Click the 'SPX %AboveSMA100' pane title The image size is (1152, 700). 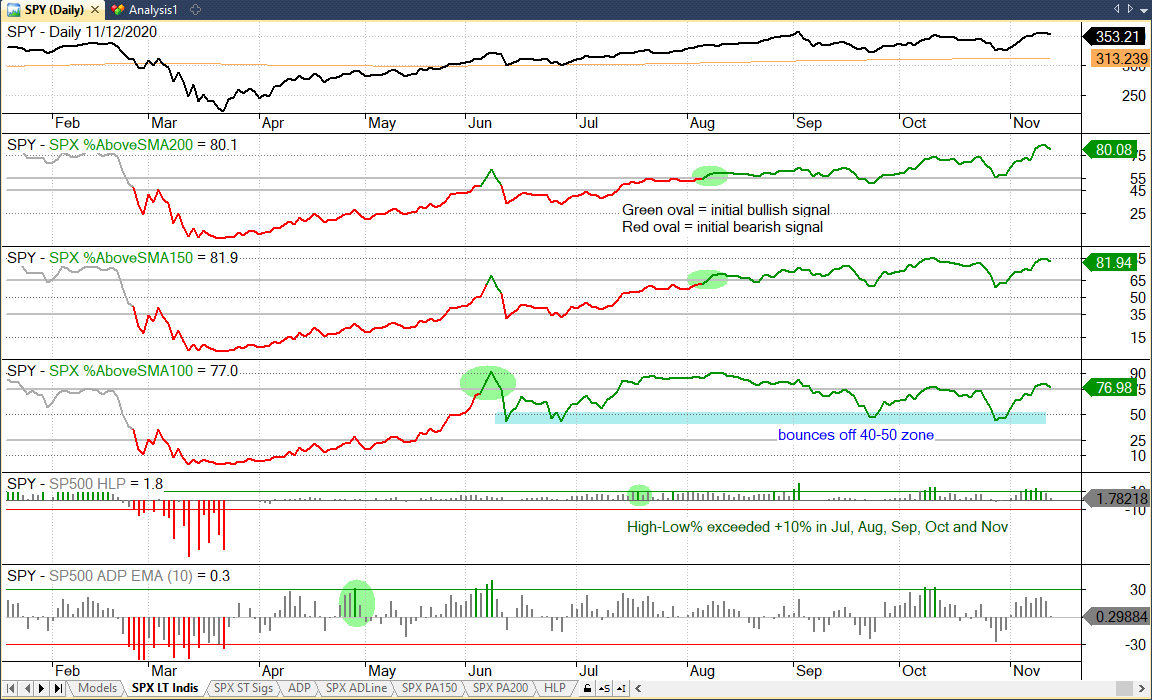(x=121, y=371)
